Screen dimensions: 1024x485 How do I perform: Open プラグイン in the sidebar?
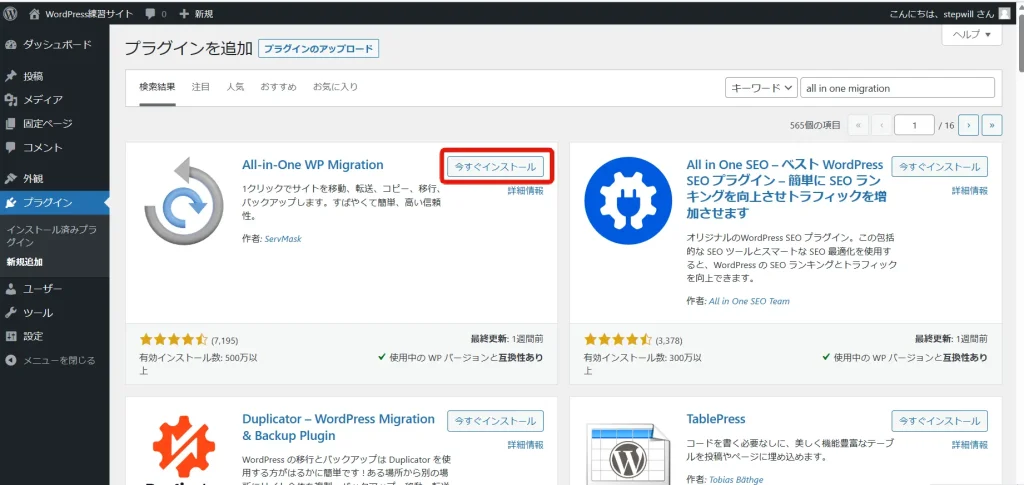pos(55,202)
